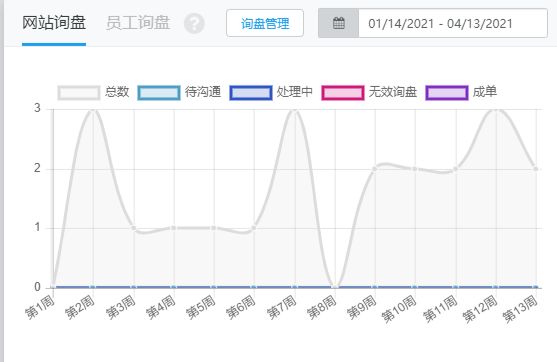Viewport: 557px width, 362px height.
Task: Click the 第13周 axis label
Action: point(520,309)
